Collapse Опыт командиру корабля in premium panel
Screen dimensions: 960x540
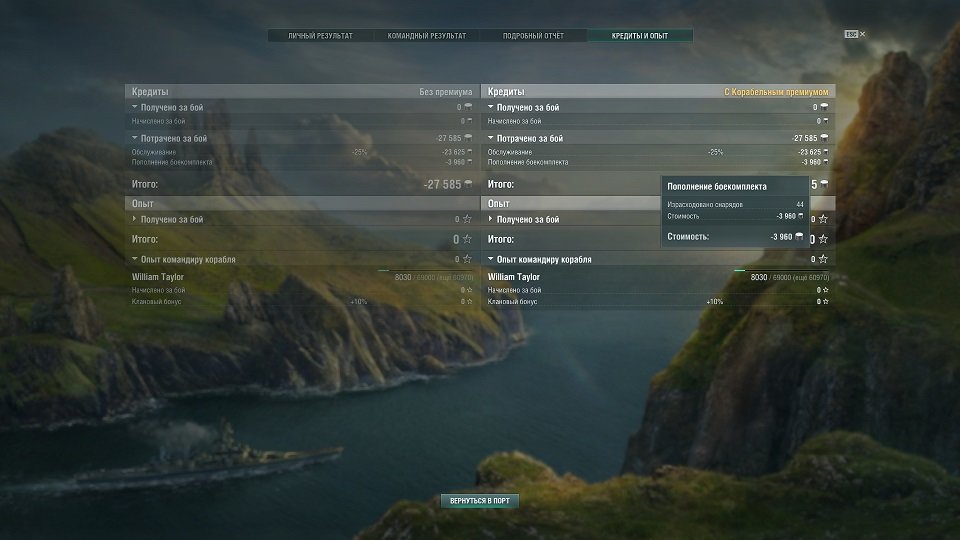(x=491, y=260)
